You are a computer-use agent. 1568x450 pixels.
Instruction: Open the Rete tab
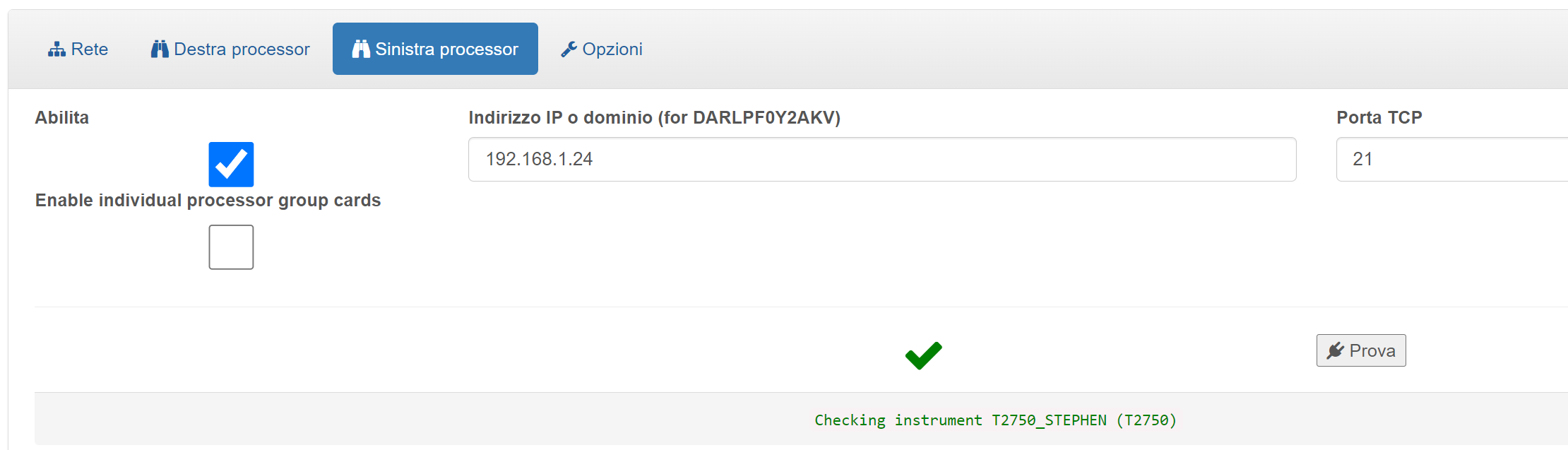pos(78,49)
